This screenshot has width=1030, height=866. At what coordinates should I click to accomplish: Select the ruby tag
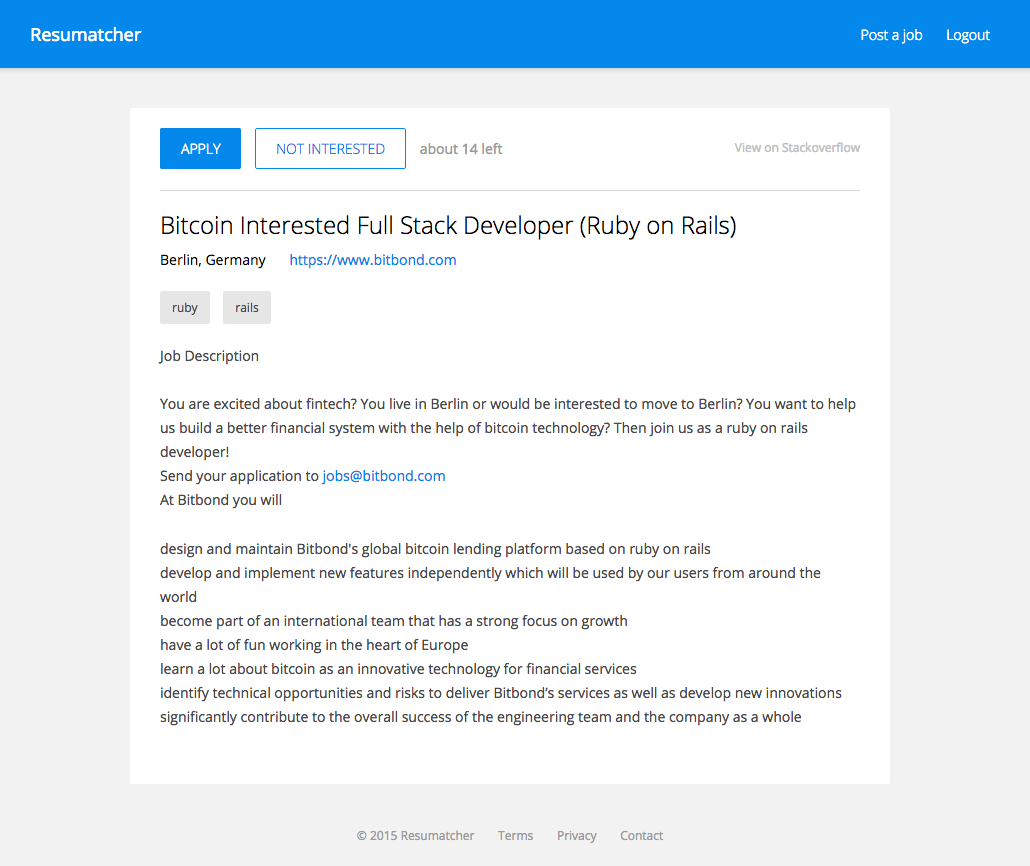[x=185, y=308]
